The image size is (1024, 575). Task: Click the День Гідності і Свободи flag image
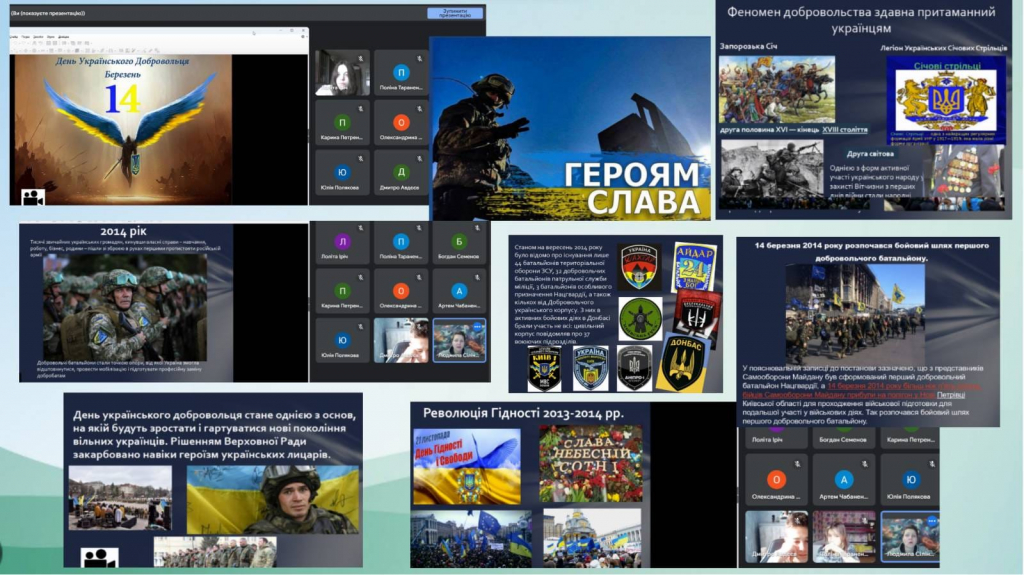(x=467, y=467)
